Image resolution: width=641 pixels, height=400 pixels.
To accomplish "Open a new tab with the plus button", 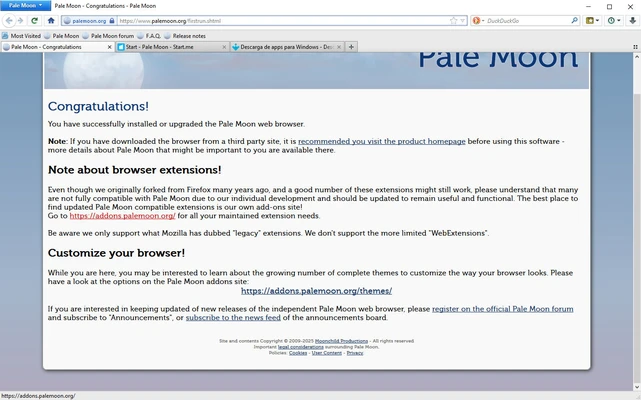I will coord(351,47).
